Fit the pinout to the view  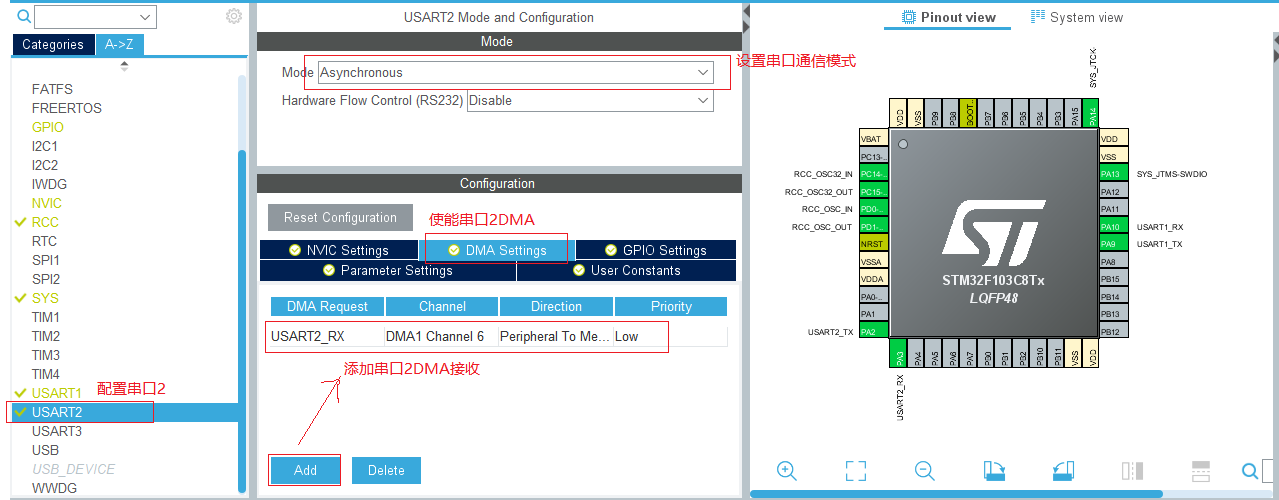click(855, 470)
